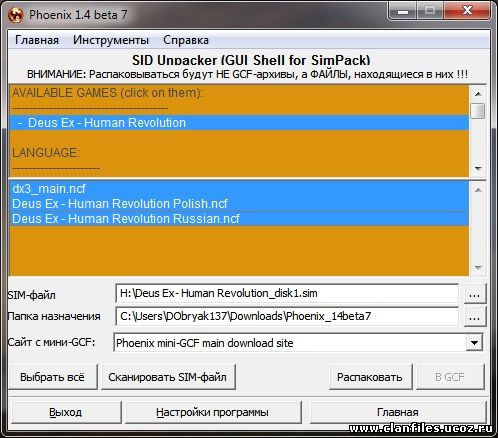Click up arrow of games list scrollbar
Screen dimensions: 498x438
478,94
